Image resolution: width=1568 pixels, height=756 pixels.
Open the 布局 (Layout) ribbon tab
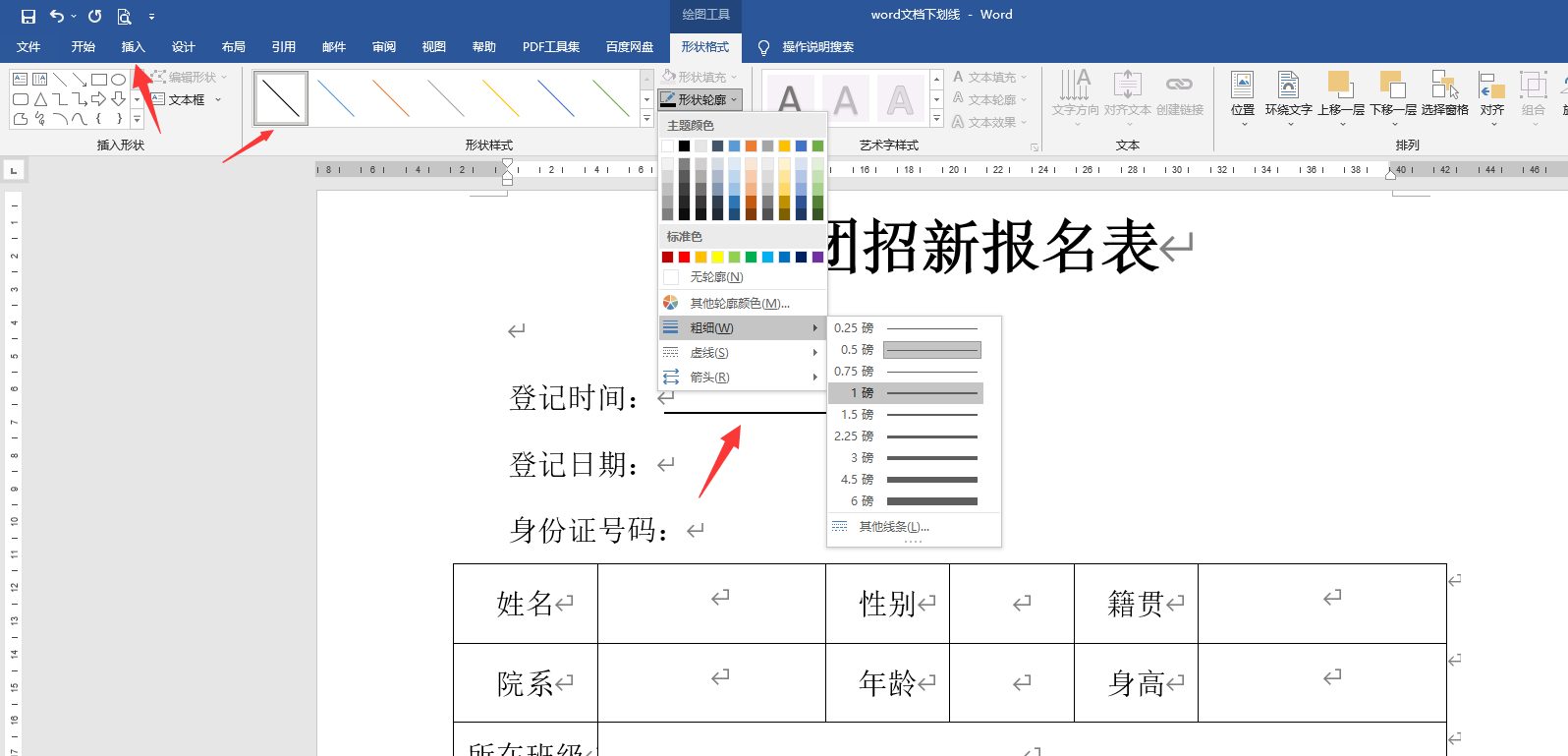[234, 47]
